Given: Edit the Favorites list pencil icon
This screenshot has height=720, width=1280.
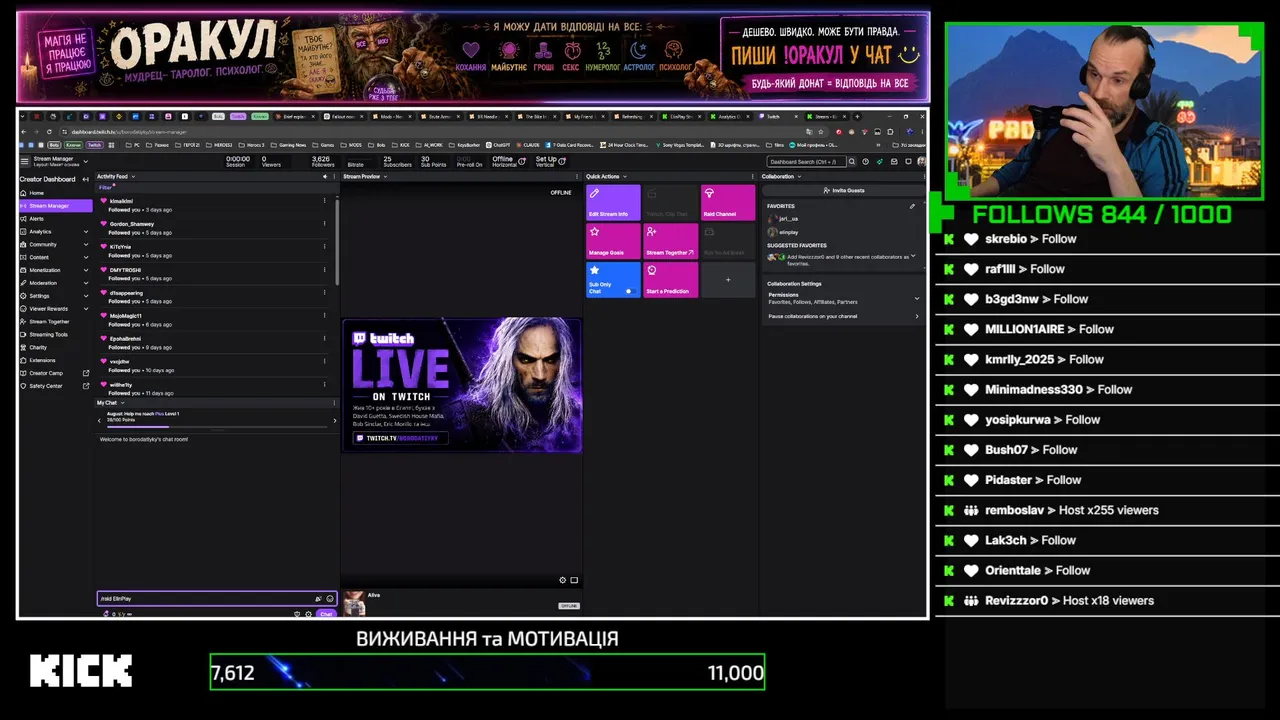Looking at the screenshot, I should click(x=912, y=206).
